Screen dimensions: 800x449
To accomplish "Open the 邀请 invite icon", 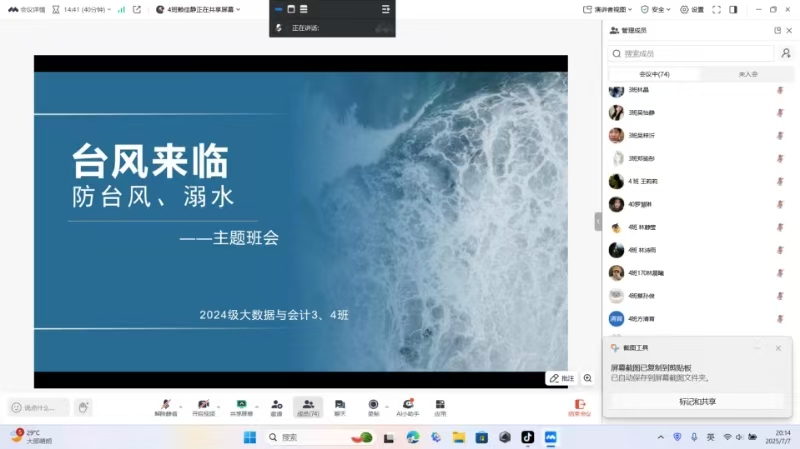I will click(x=276, y=405).
